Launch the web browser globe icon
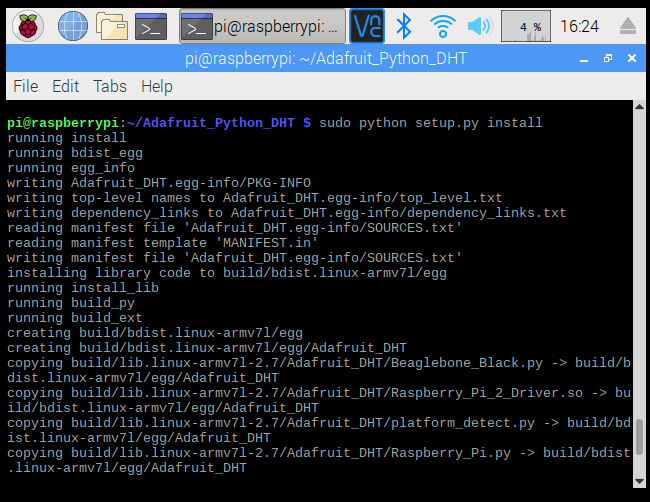The image size is (650, 502). pos(73,27)
